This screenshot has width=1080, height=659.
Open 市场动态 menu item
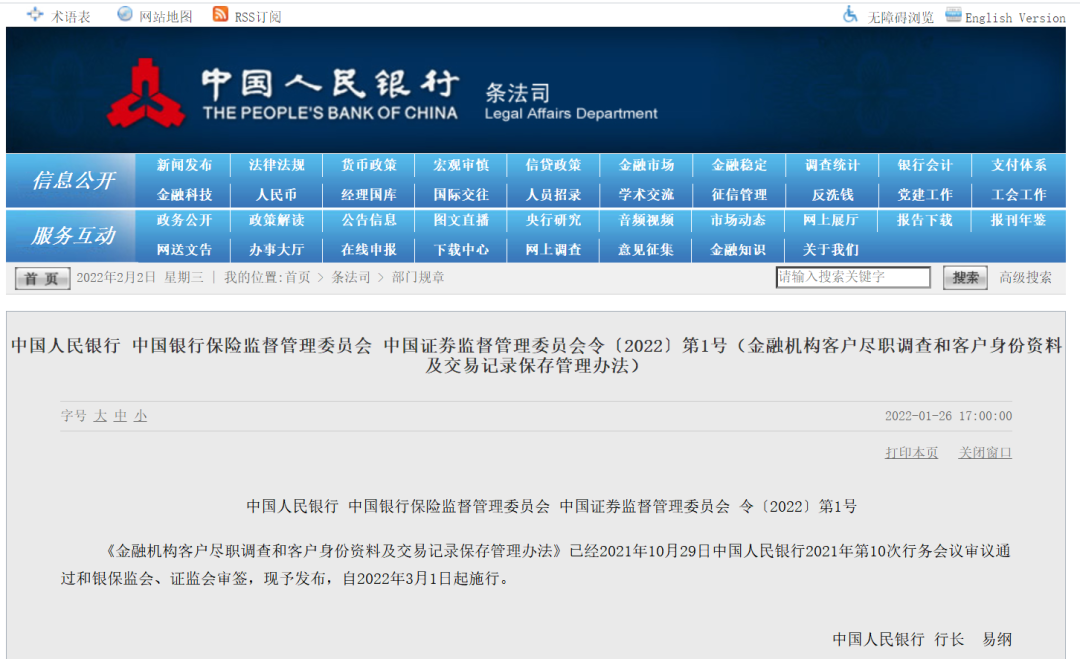[738, 220]
